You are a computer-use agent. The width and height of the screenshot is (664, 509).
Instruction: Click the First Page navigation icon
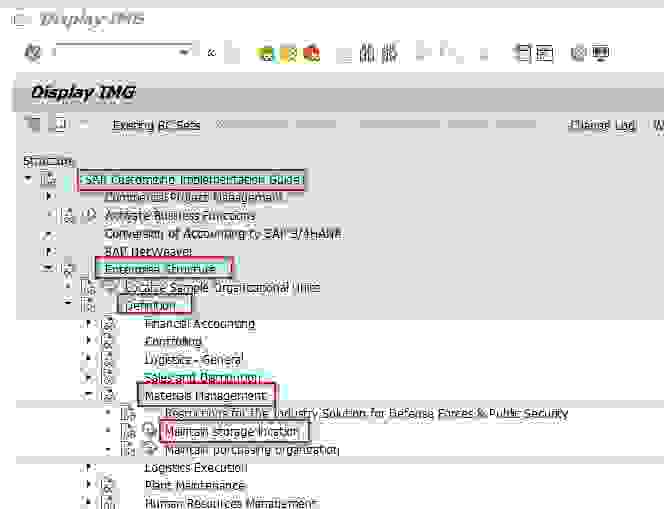(x=423, y=51)
